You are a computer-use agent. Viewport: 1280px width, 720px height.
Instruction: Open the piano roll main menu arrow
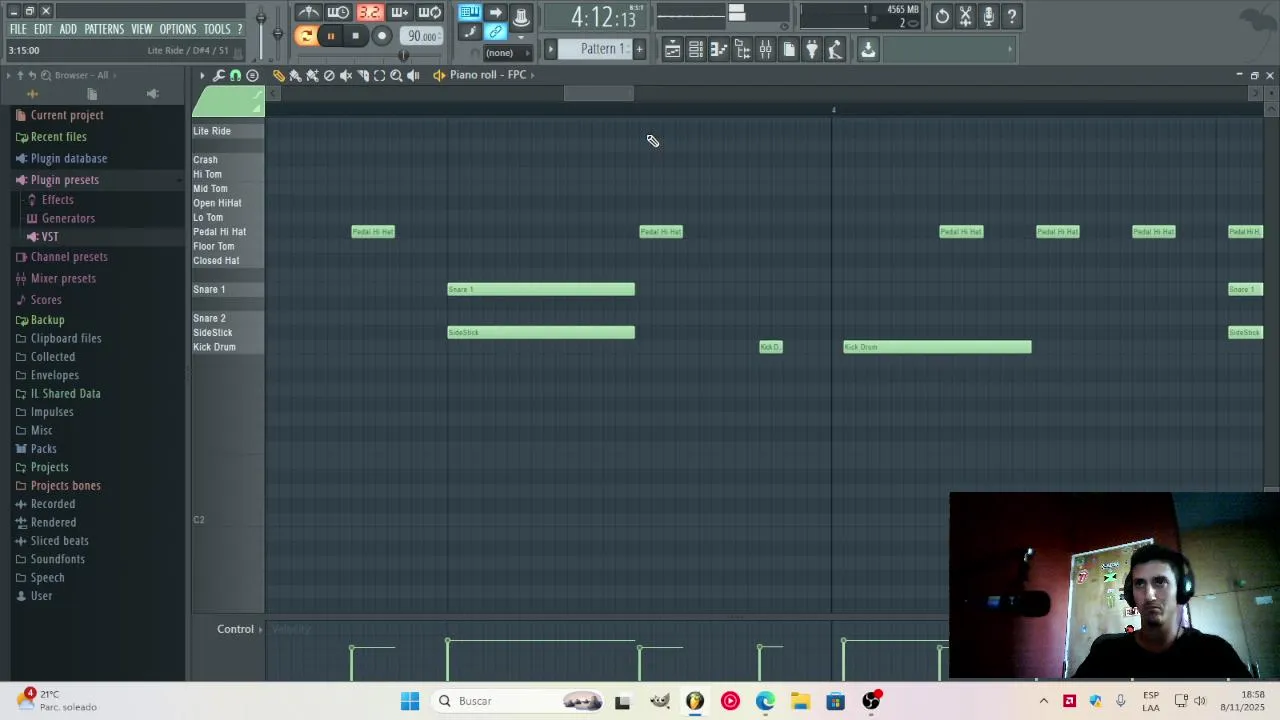point(202,75)
